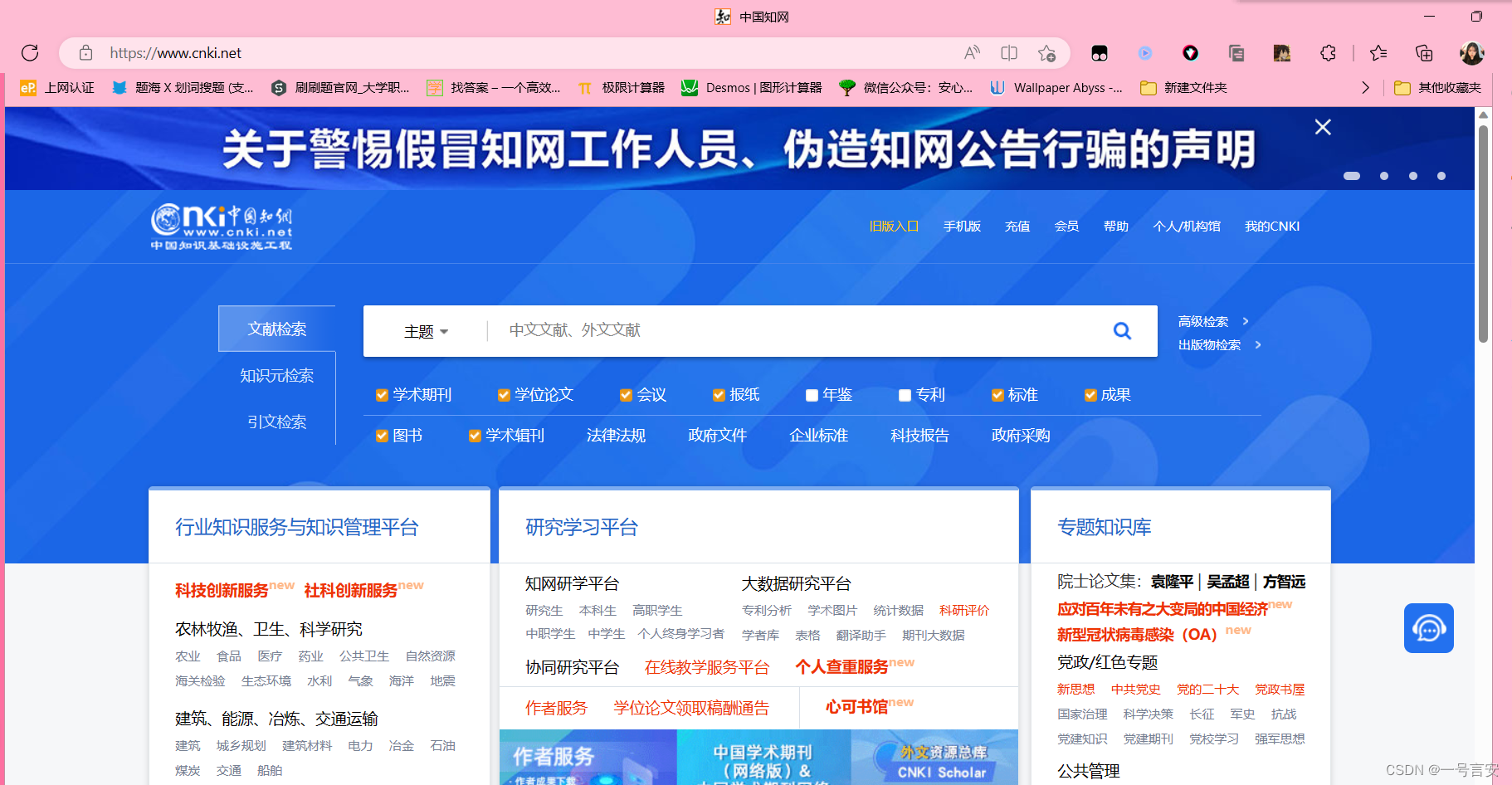Select the first banner carousel indicator
The image size is (1512, 785).
click(x=1352, y=176)
